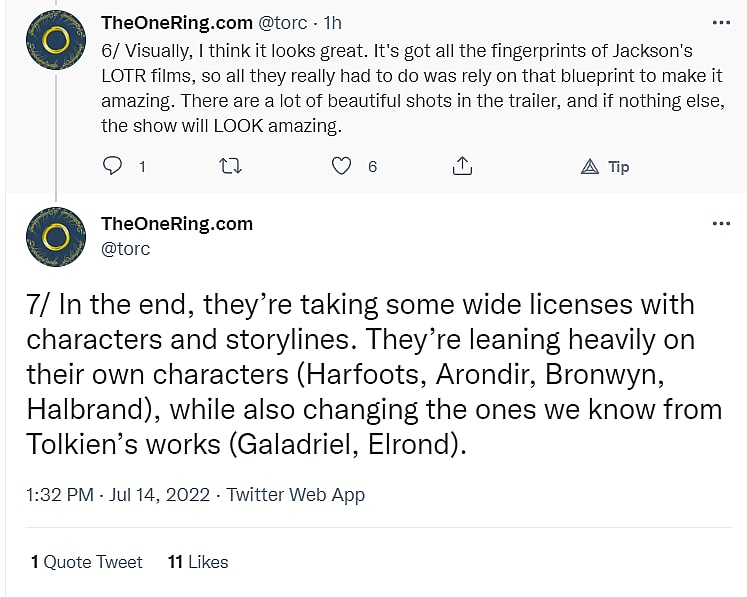Click the 1:32 PM · Jul 14, 2022 timestamp
The height and width of the screenshot is (597, 747).
120,494
